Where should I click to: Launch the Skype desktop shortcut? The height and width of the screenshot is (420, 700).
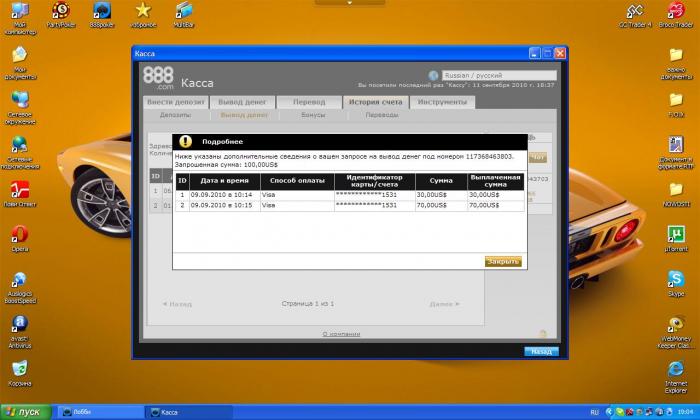point(676,283)
